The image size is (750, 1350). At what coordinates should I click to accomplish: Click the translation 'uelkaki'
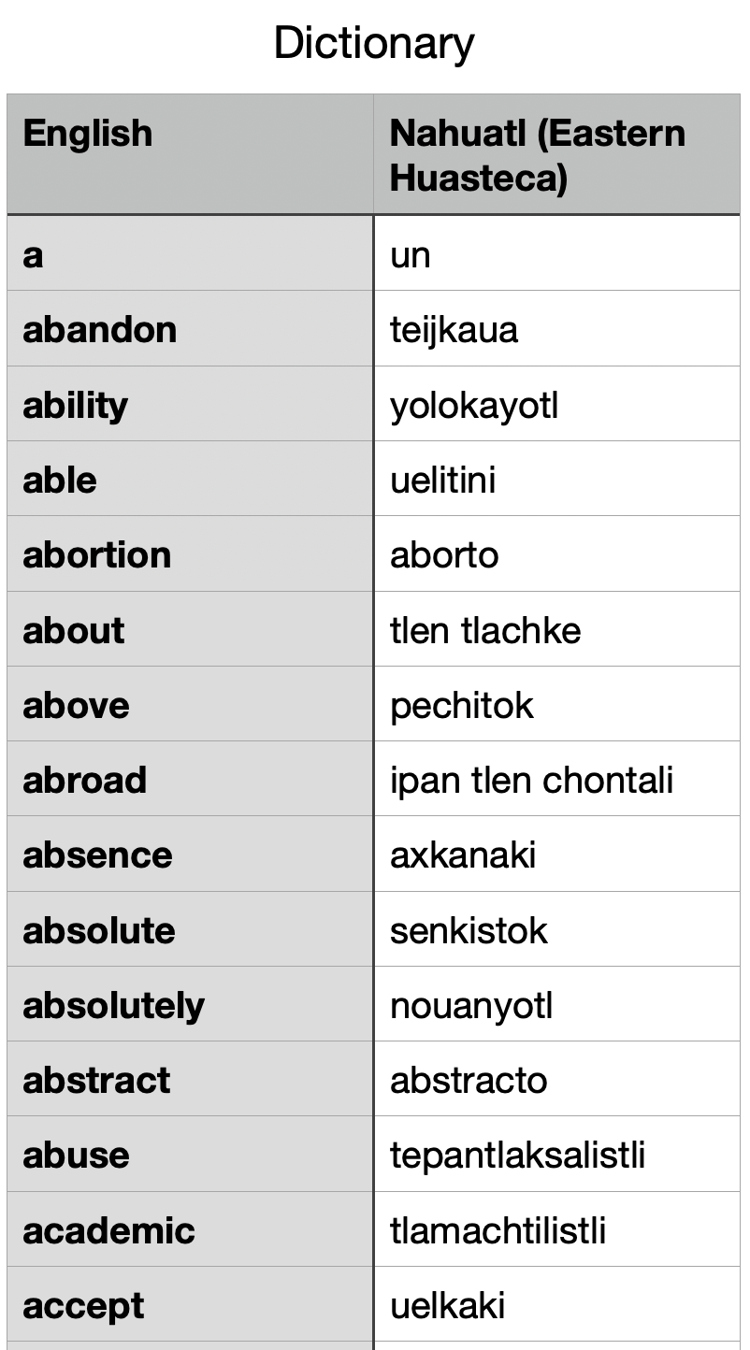click(x=448, y=1305)
